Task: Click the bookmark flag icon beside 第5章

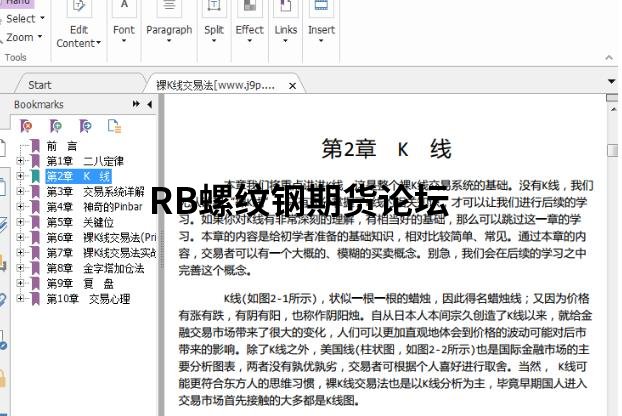Action: pos(36,222)
